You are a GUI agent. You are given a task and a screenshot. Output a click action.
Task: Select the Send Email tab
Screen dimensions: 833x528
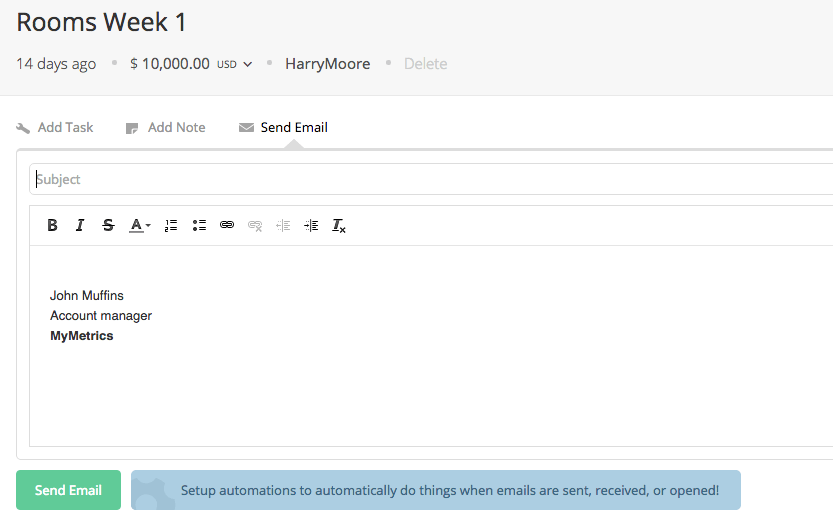283,128
